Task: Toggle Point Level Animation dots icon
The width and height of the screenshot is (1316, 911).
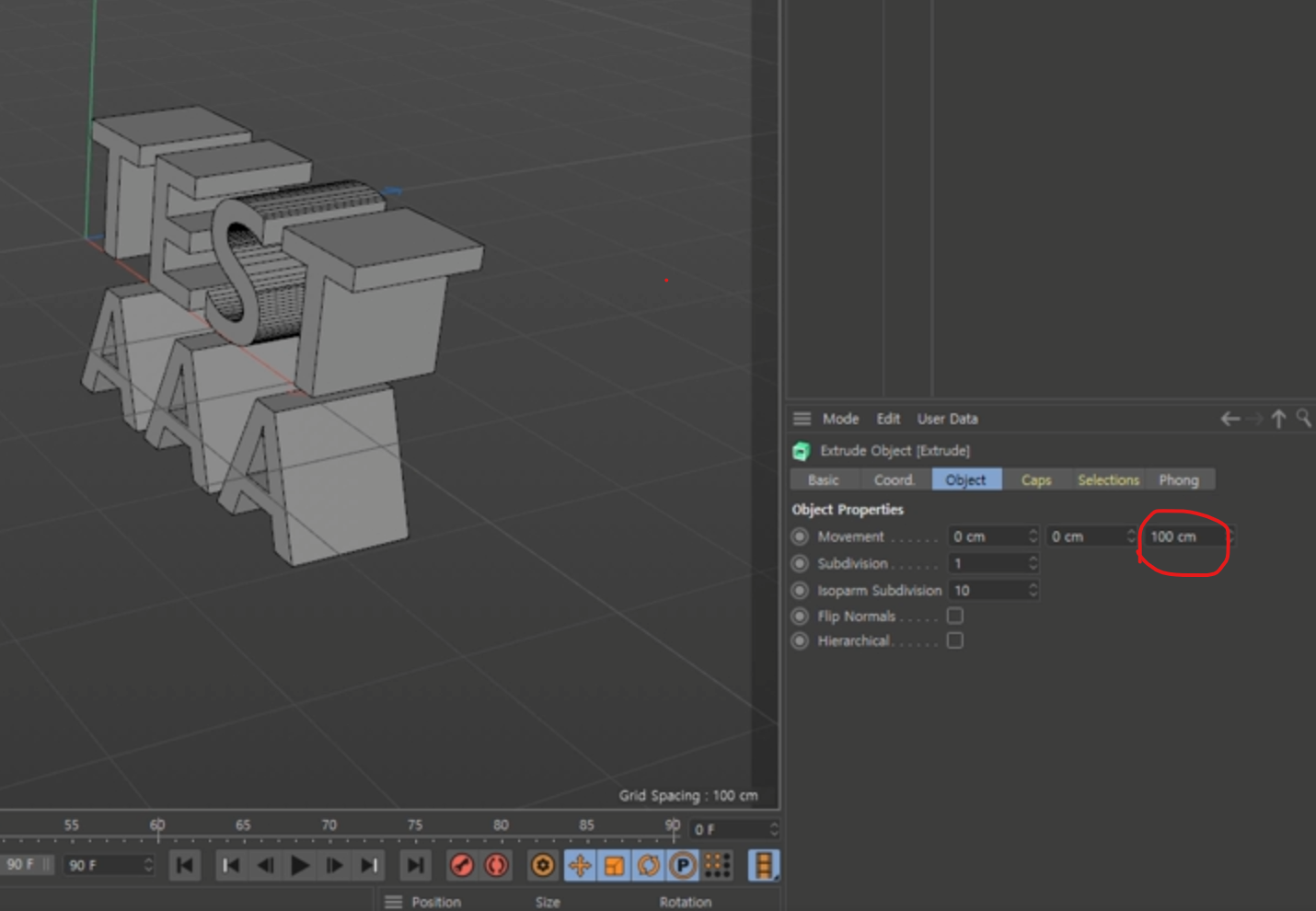Action: (718, 865)
